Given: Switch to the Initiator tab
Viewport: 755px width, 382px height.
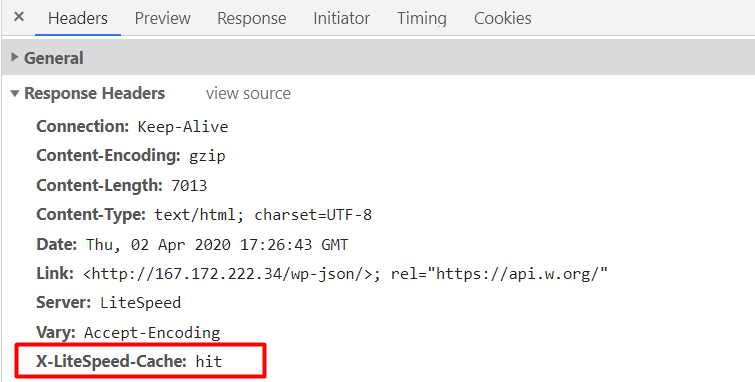Looking at the screenshot, I should 341,18.
